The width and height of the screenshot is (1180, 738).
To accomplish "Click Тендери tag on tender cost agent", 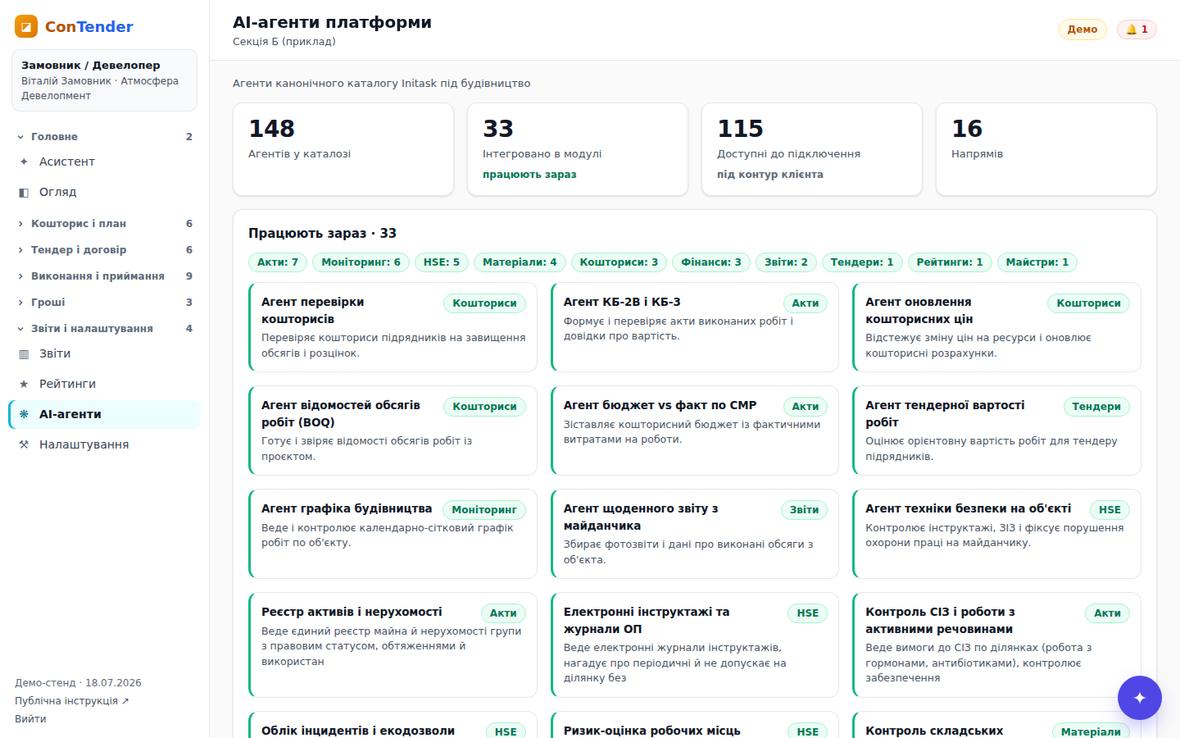I will click(1096, 406).
